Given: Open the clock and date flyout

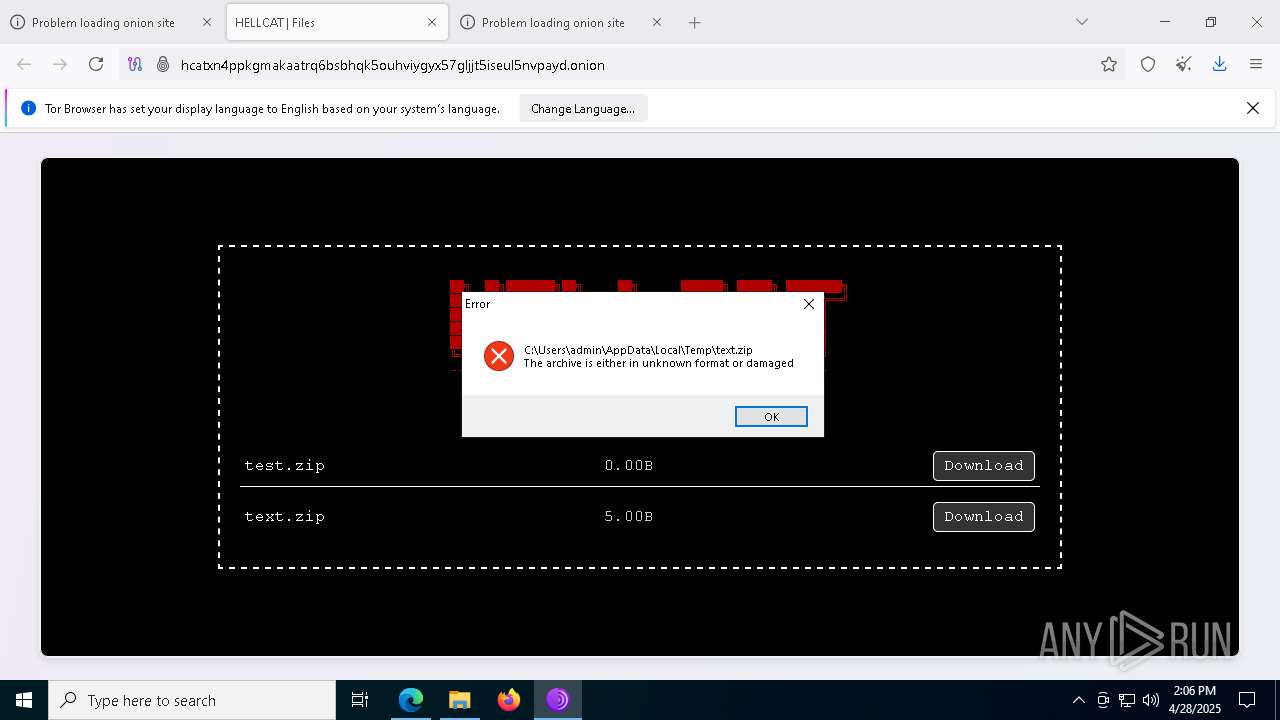Looking at the screenshot, I should point(1195,700).
